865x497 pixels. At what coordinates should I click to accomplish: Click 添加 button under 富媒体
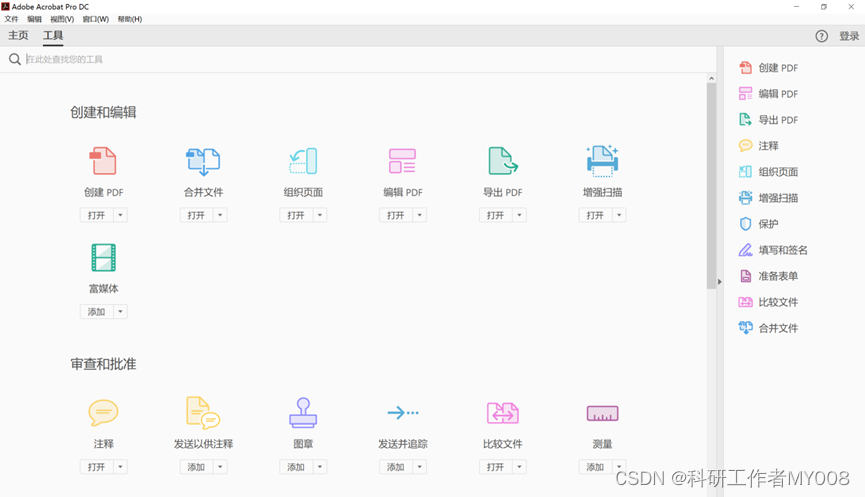point(97,312)
